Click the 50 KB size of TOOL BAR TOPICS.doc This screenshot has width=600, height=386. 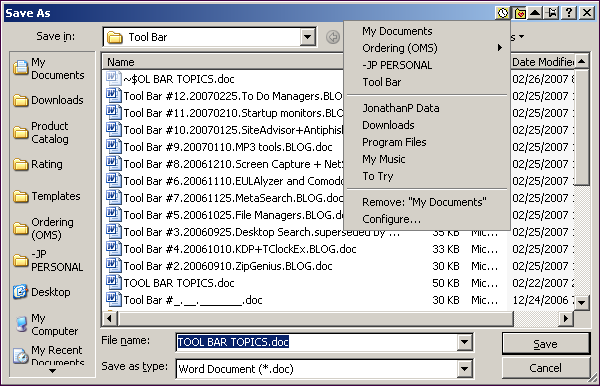tap(446, 283)
